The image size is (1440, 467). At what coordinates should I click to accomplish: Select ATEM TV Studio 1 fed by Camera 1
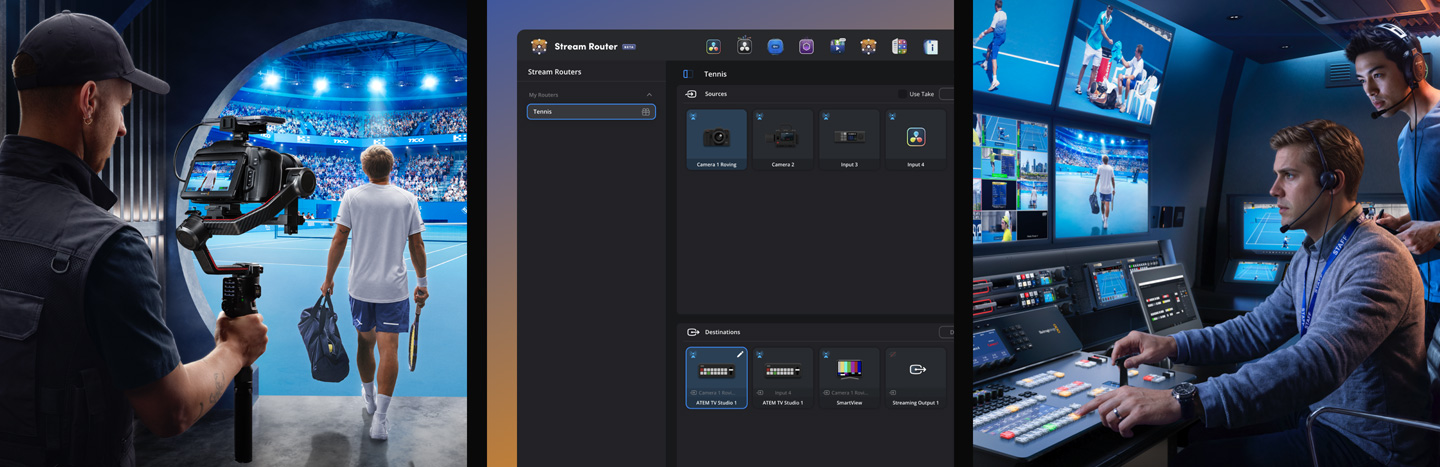point(716,378)
